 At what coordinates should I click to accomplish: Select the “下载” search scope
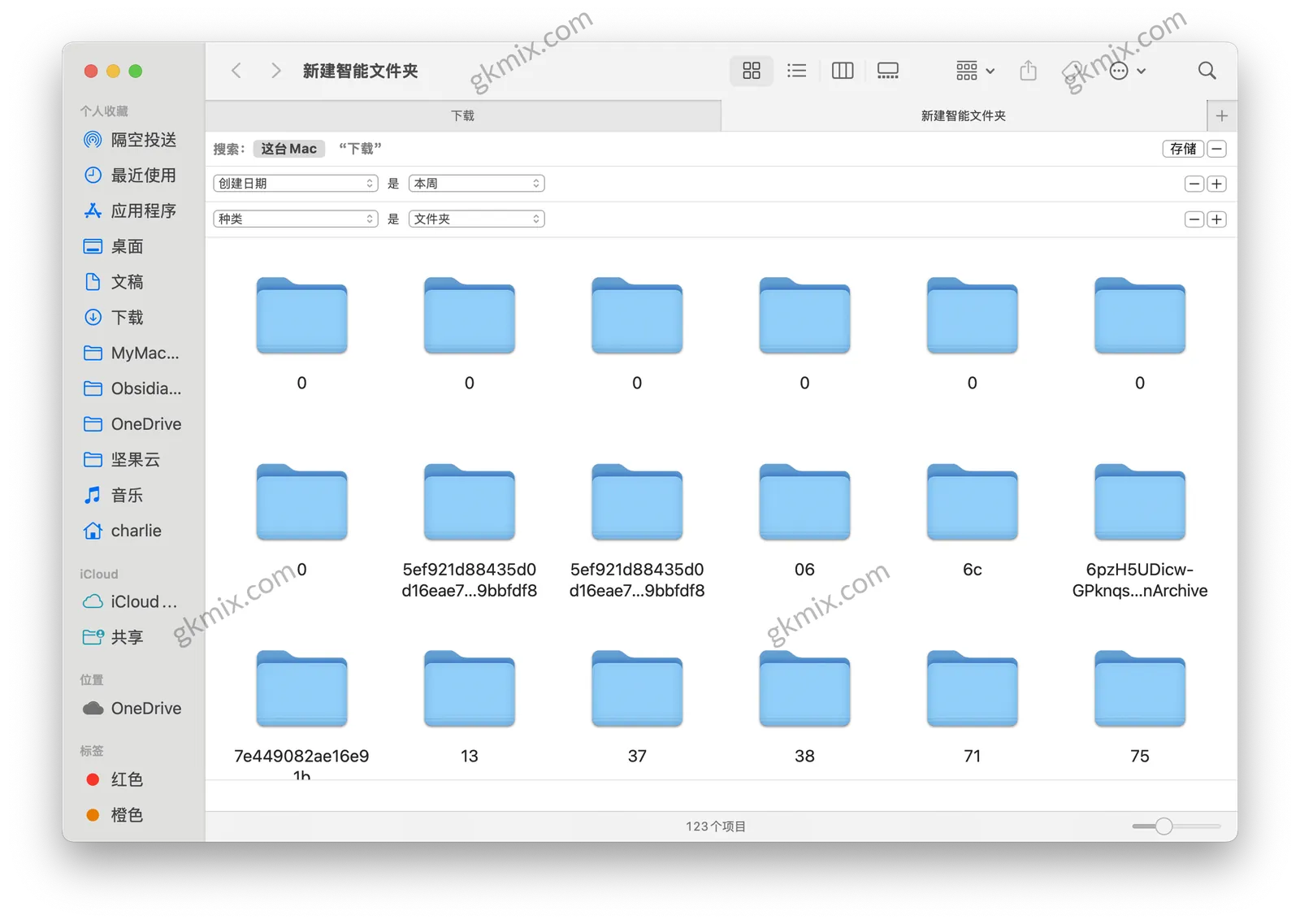click(x=360, y=149)
